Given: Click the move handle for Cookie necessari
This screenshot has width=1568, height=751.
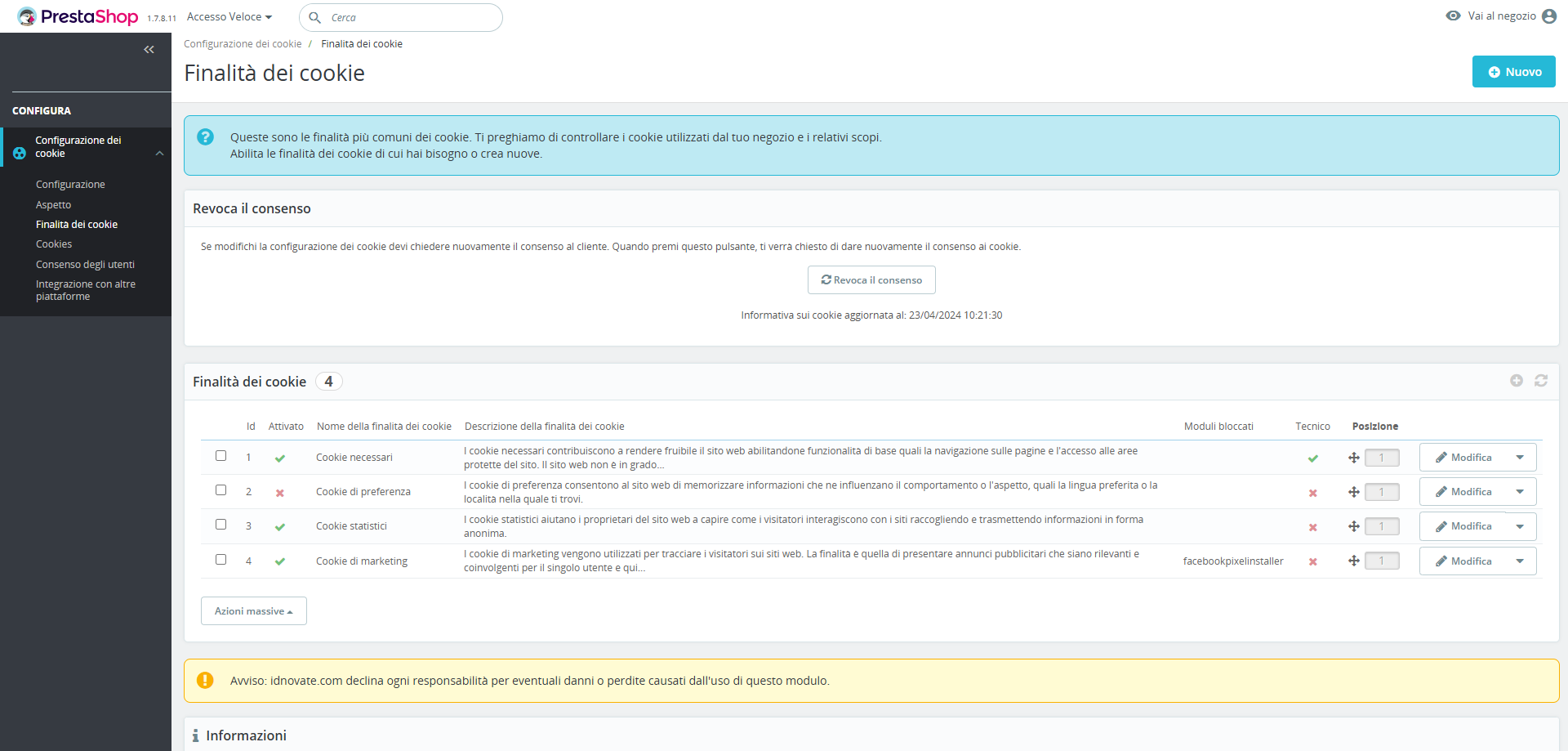Looking at the screenshot, I should pos(1354,458).
